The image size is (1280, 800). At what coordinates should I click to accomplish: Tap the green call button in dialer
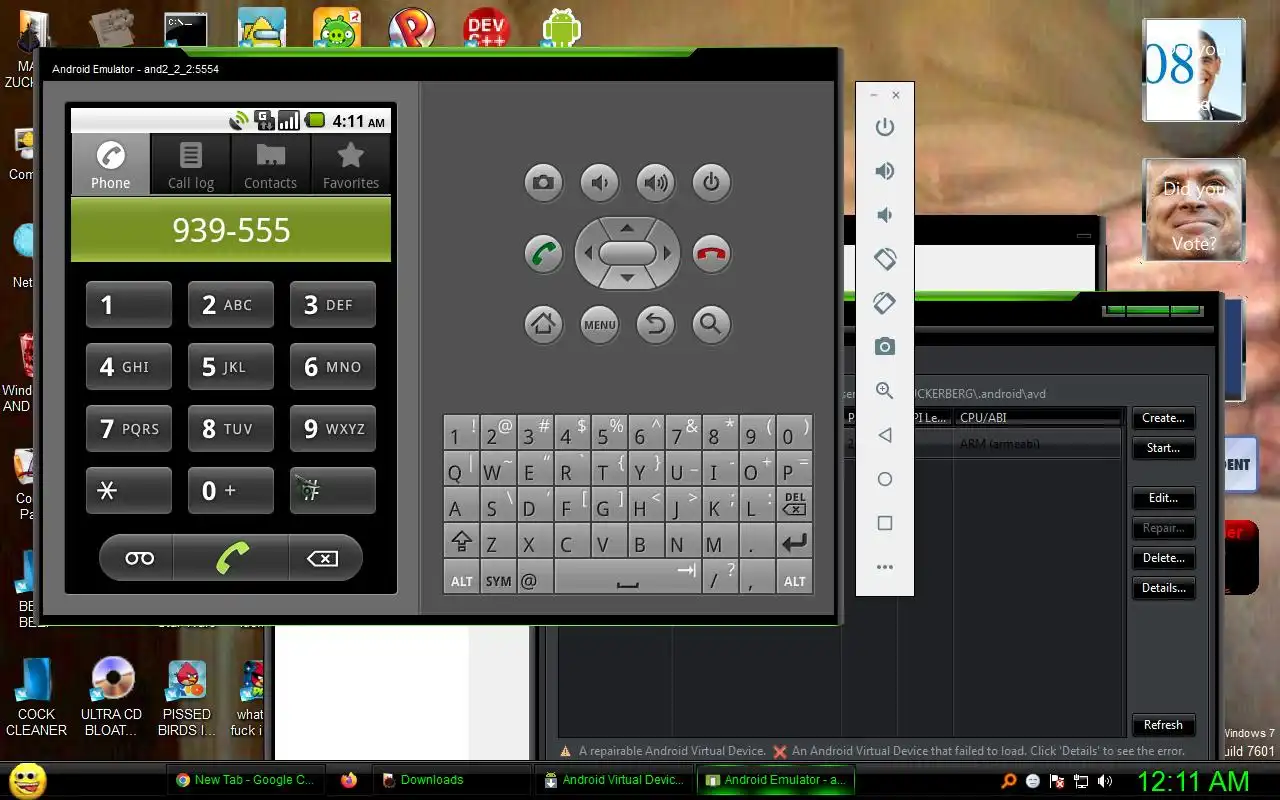click(x=231, y=558)
